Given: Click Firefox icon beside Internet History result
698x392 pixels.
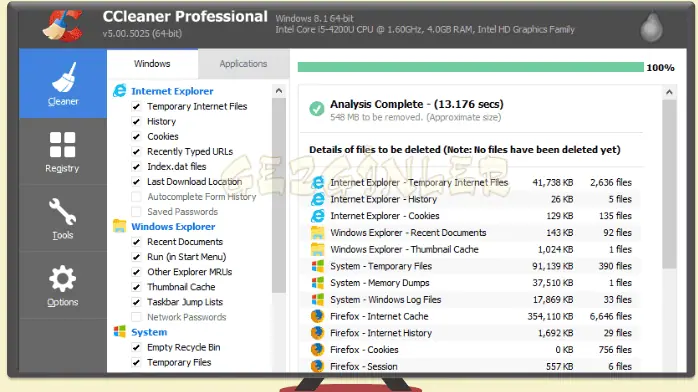Looking at the screenshot, I should tap(317, 333).
